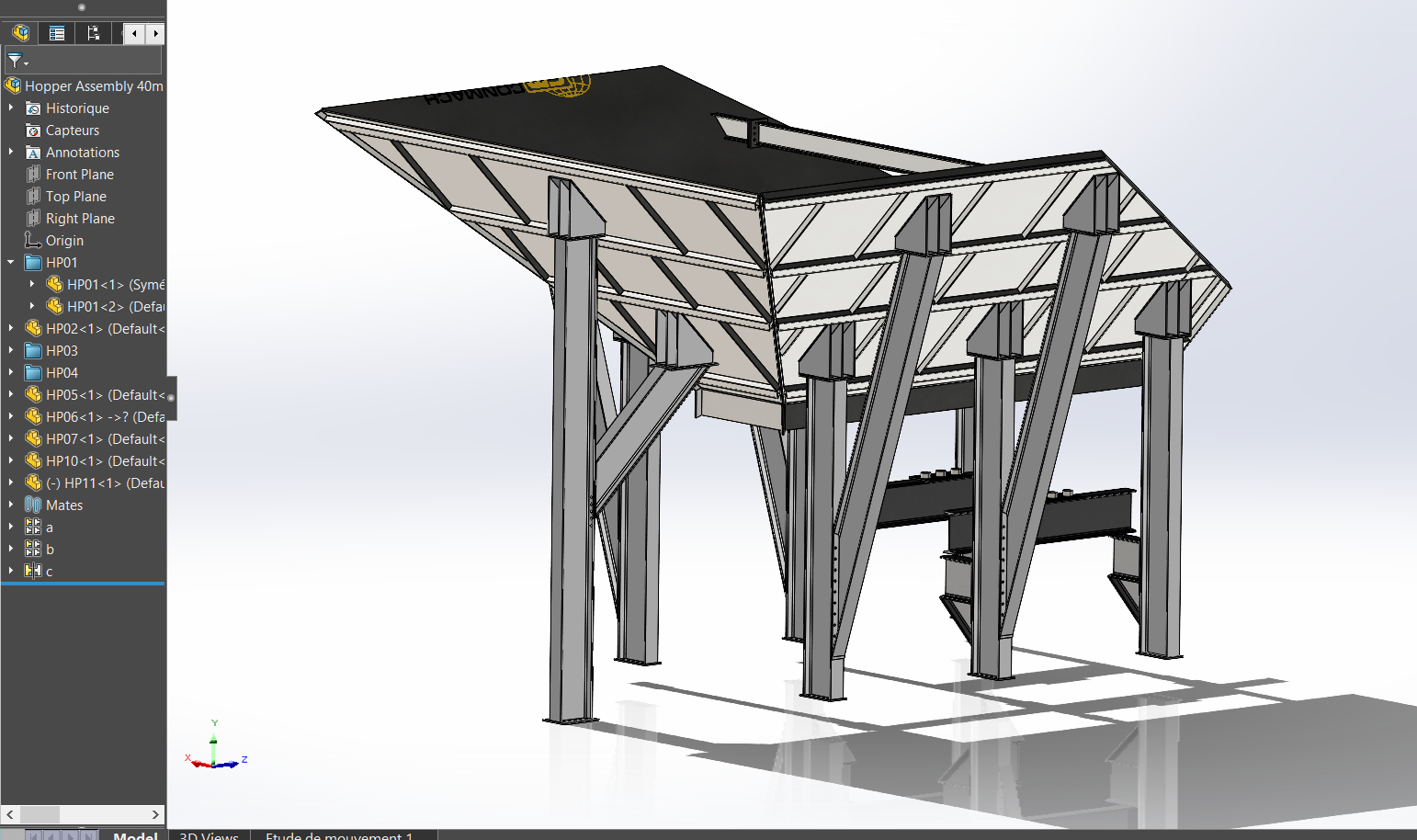
Task: Click the mirror icon for item c
Action: 33,571
